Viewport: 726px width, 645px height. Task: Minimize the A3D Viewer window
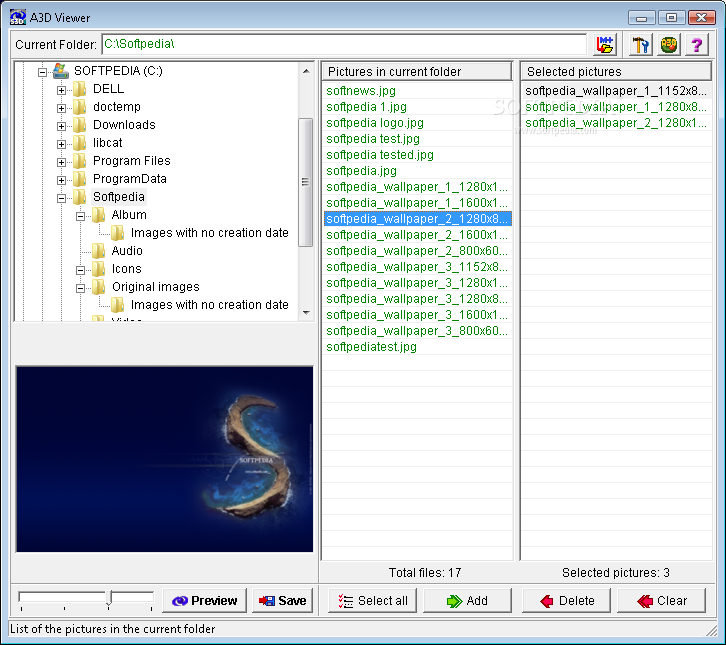(x=641, y=18)
